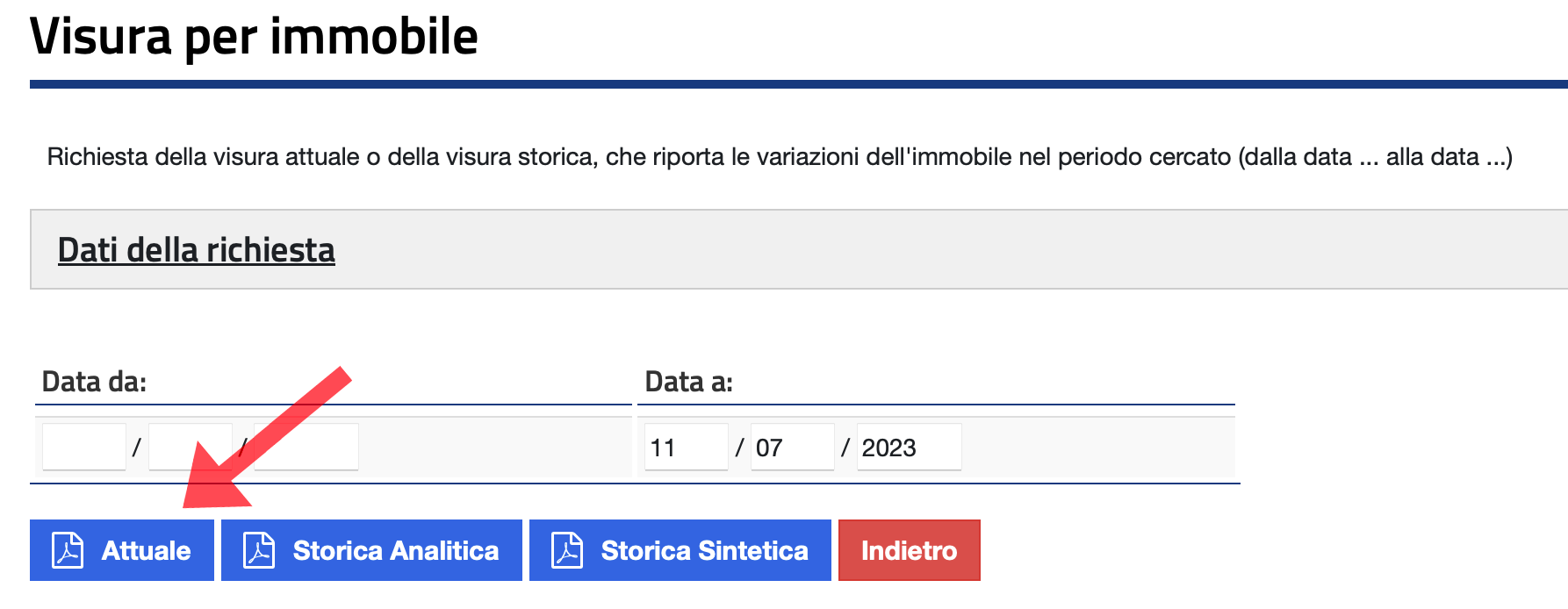The height and width of the screenshot is (609, 1568).
Task: Click the PDF icon on the Attuale button
Action: click(x=68, y=550)
